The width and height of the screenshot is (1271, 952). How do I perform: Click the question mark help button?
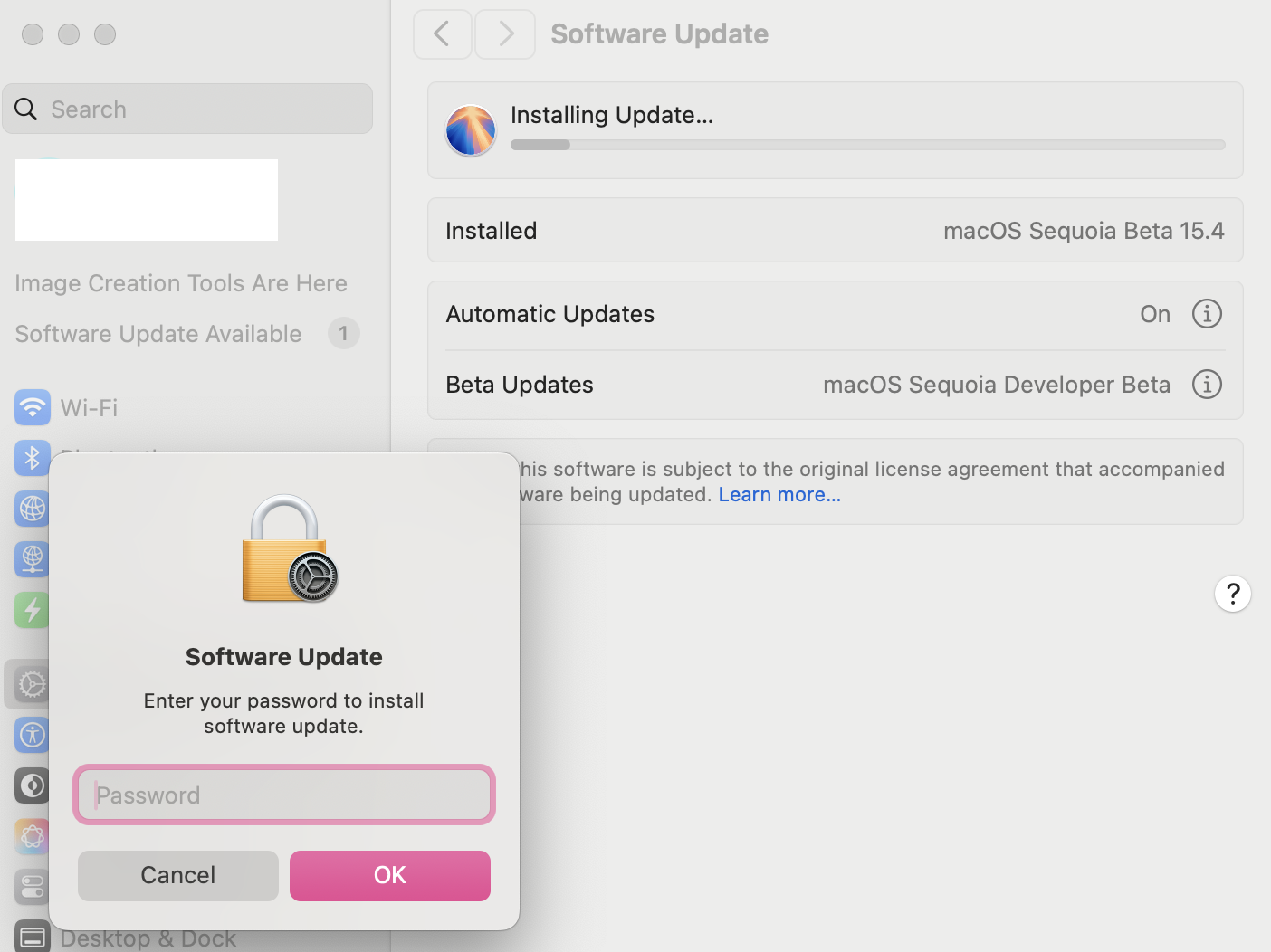[1232, 594]
